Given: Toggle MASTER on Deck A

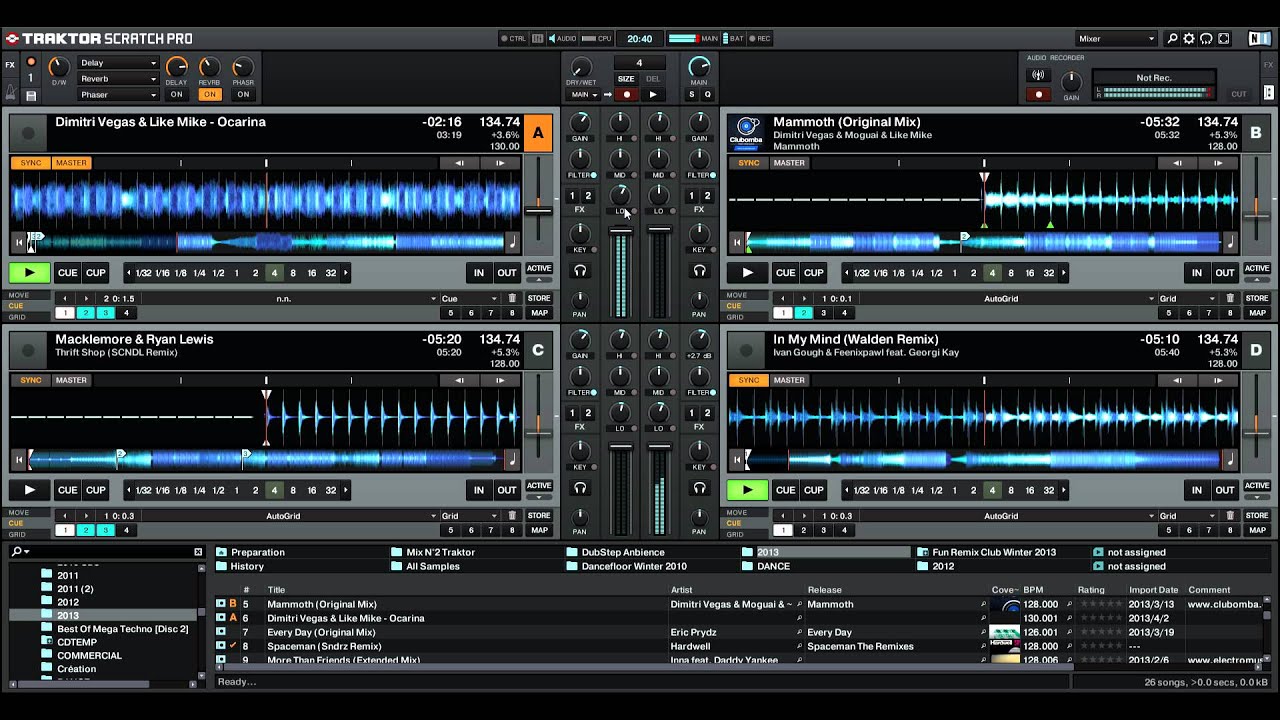Looking at the screenshot, I should 71,163.
